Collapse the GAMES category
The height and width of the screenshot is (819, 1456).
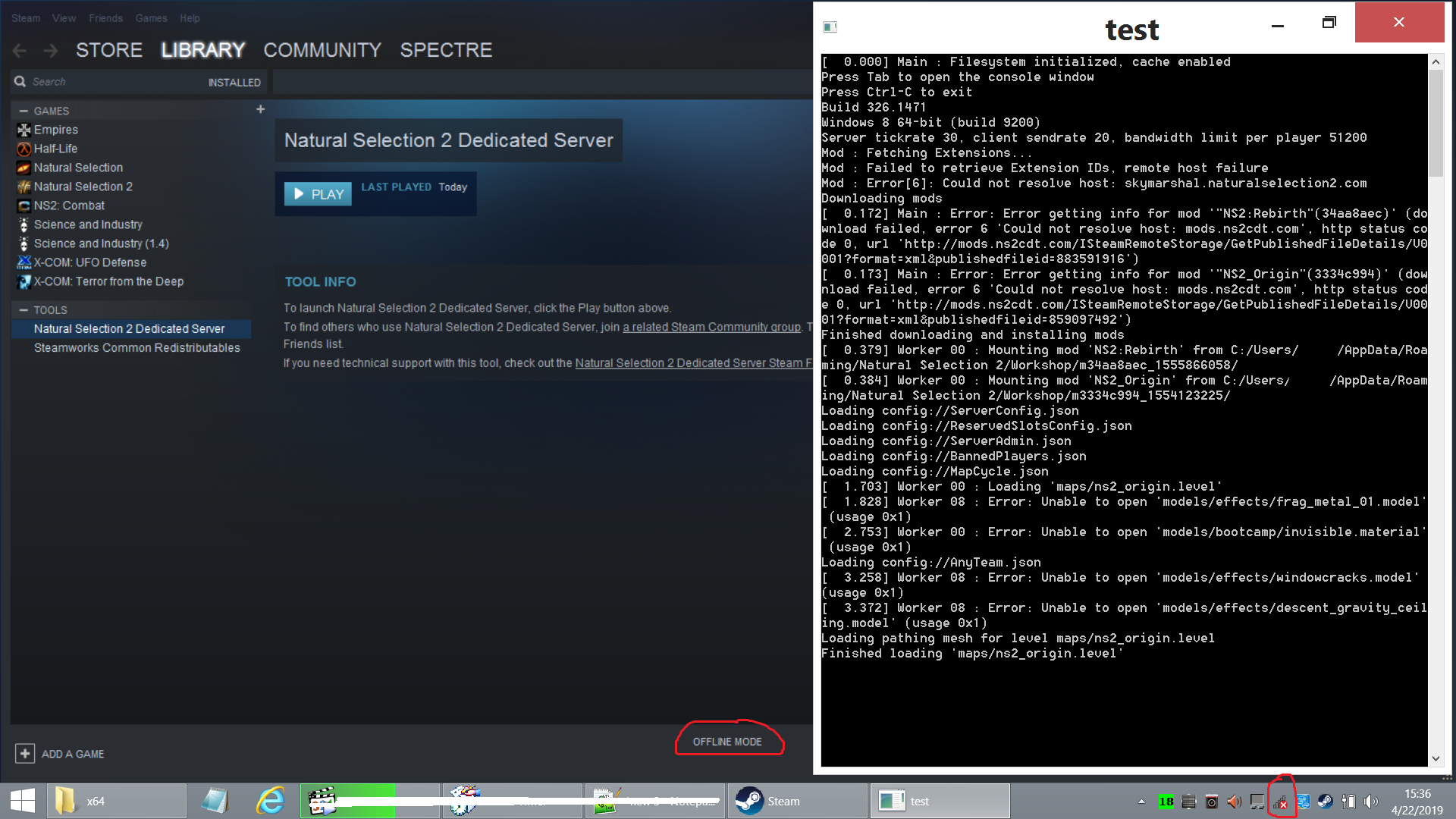(x=24, y=111)
